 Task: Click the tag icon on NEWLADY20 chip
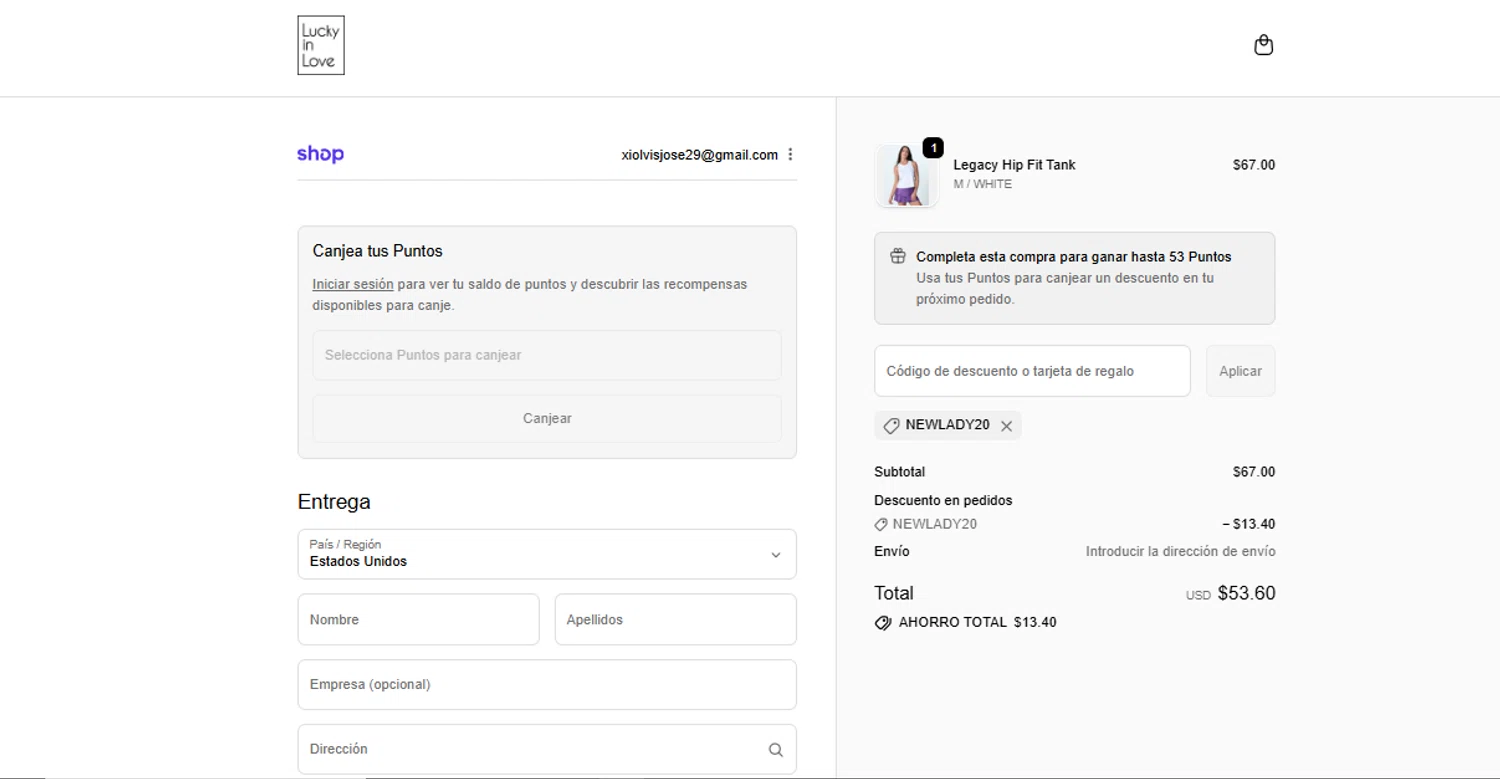891,426
